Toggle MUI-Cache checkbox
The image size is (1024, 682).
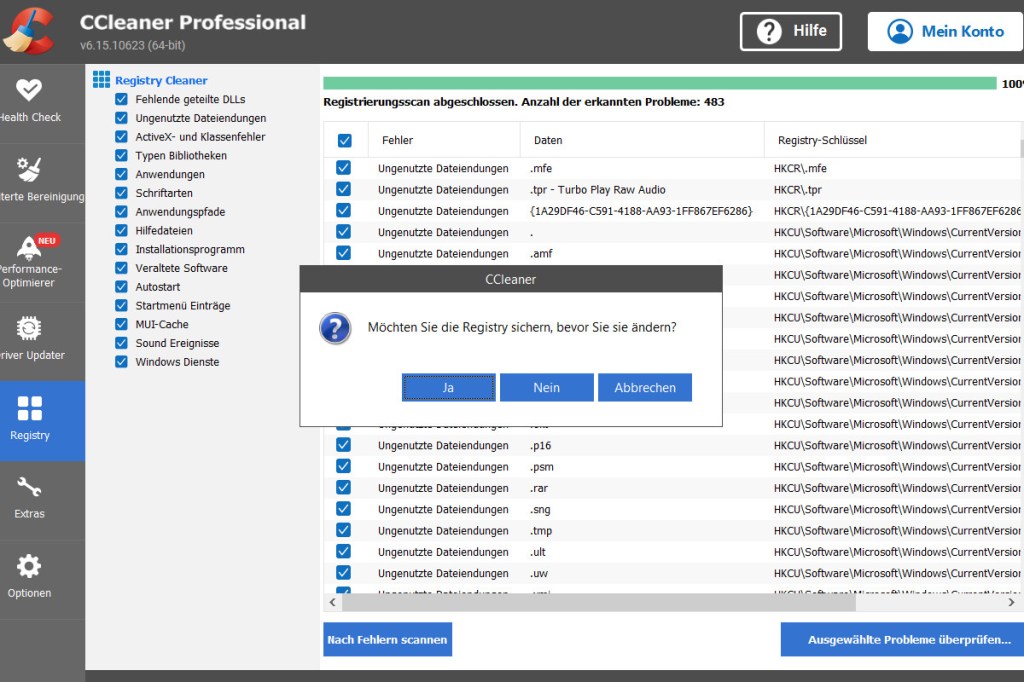pyautogui.click(x=121, y=324)
